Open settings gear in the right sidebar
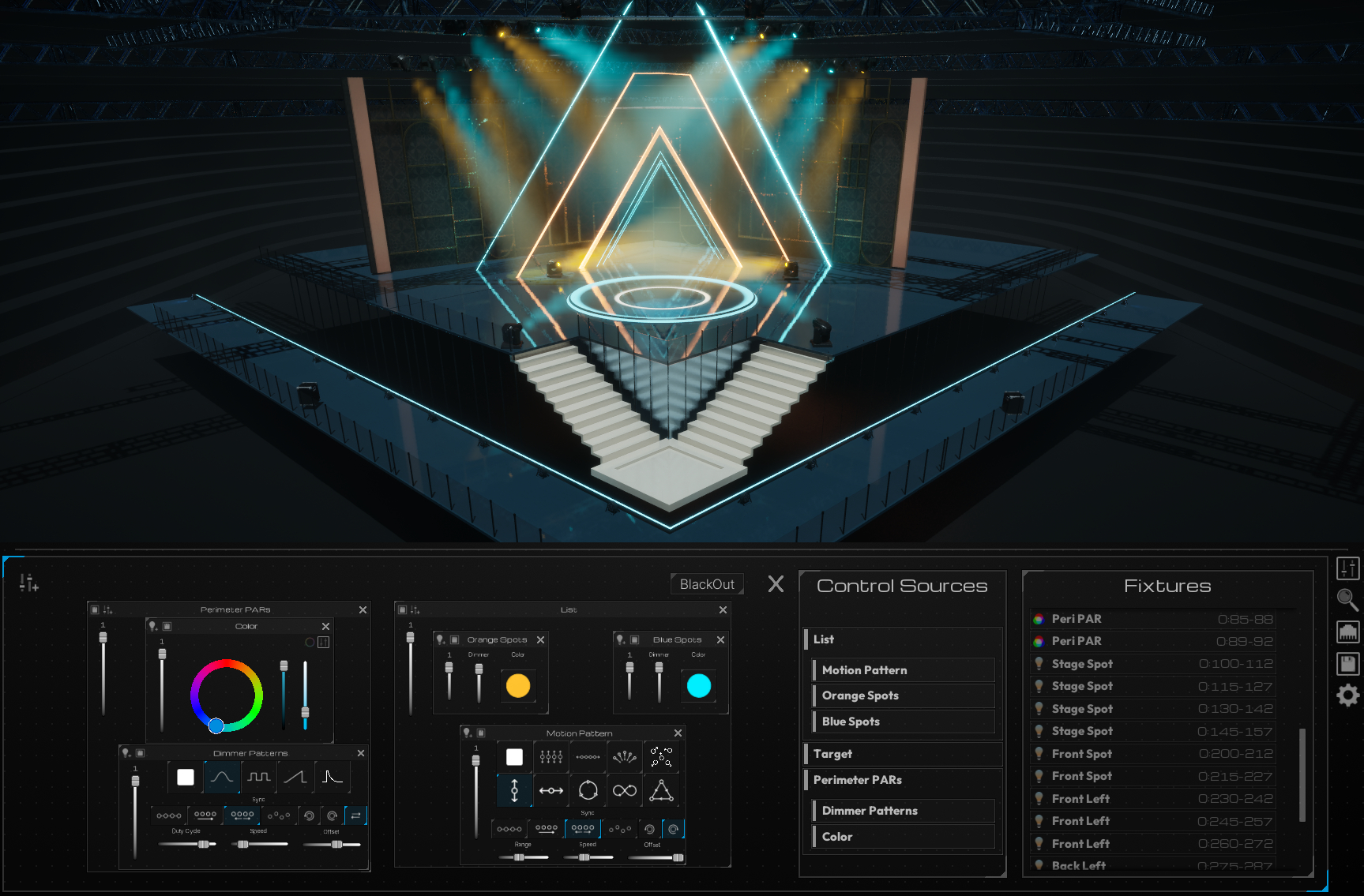 pyautogui.click(x=1348, y=695)
